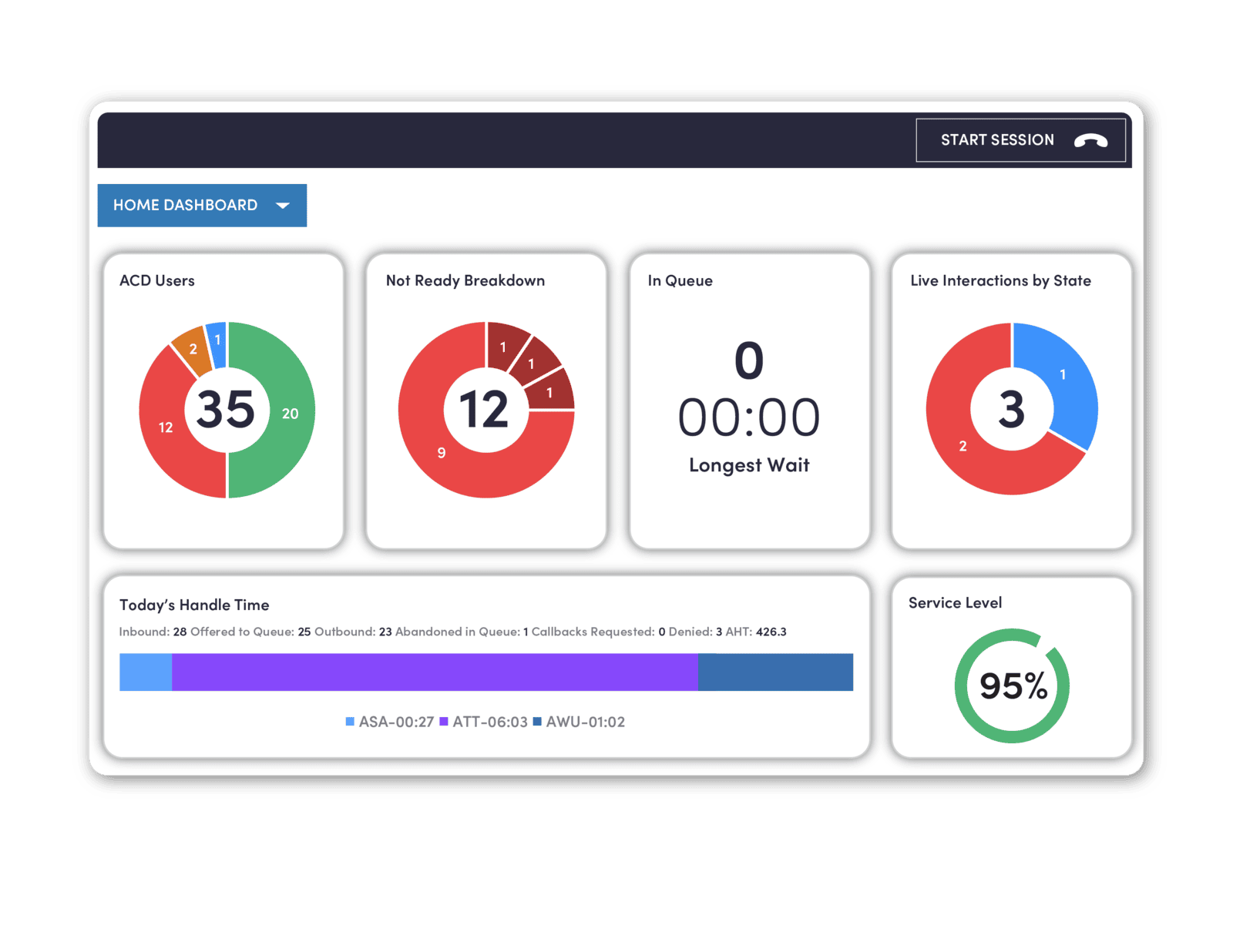Select the blue 1 segment in ACD Users
Image resolution: width=1233 pixels, height=952 pixels.
pos(217,340)
